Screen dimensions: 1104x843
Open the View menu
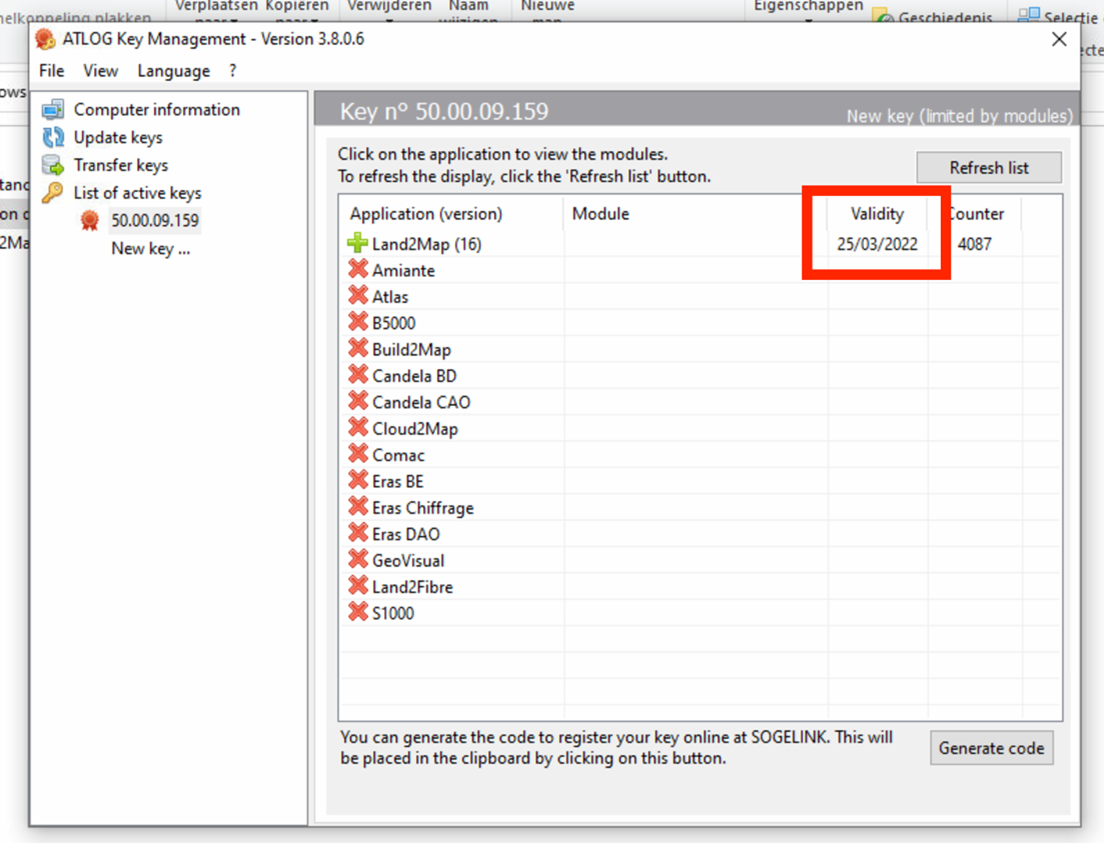(x=101, y=71)
